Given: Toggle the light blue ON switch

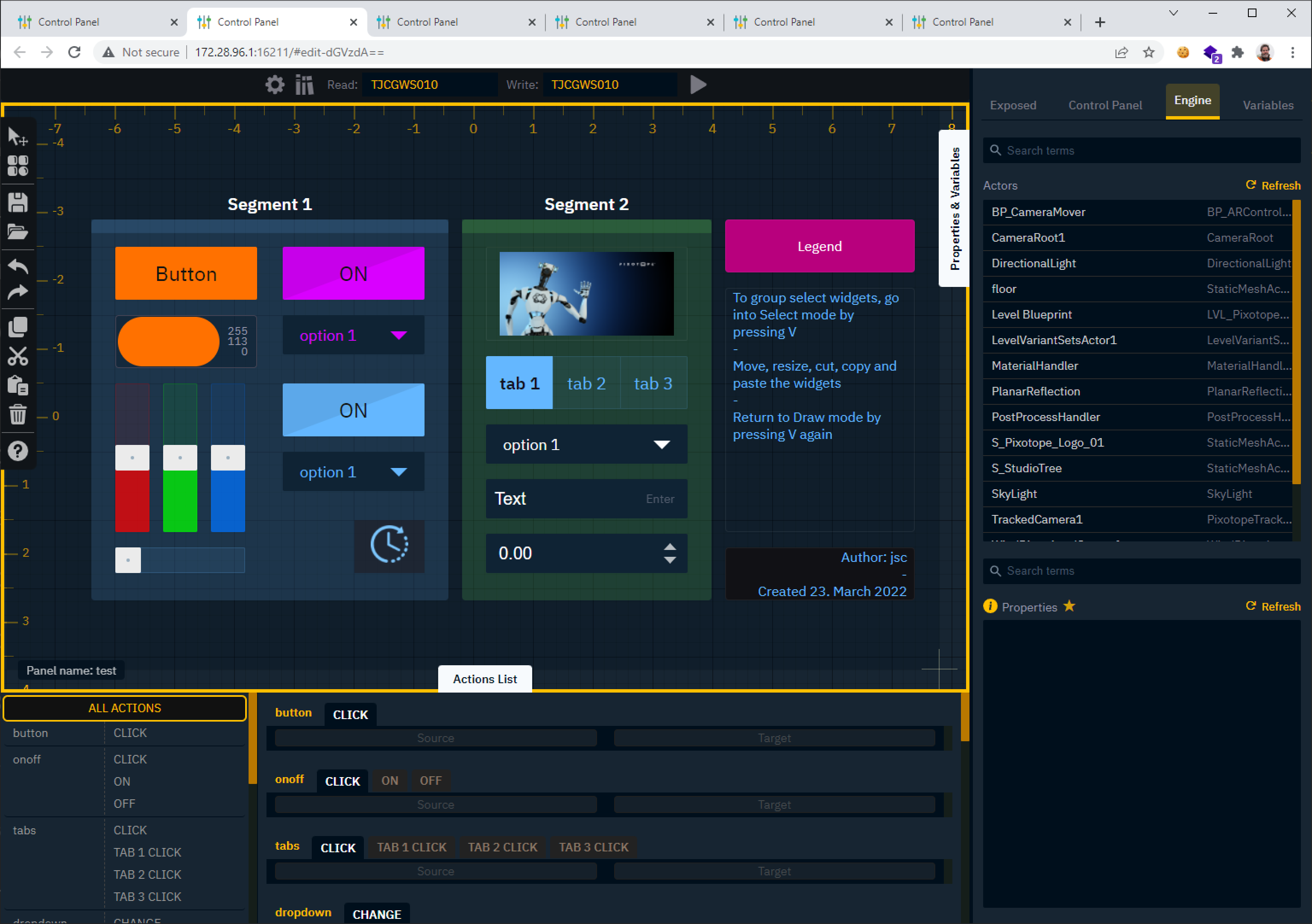Looking at the screenshot, I should [x=353, y=410].
